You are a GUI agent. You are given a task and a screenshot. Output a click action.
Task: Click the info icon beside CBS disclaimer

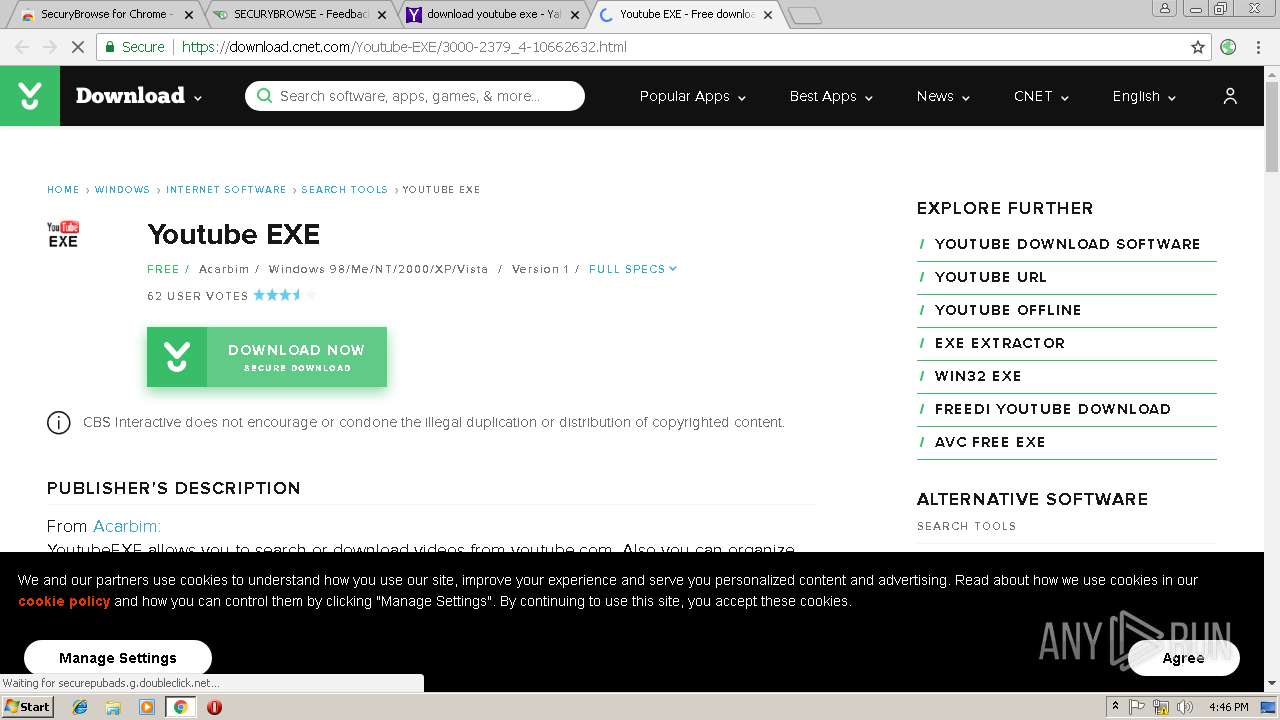point(59,423)
